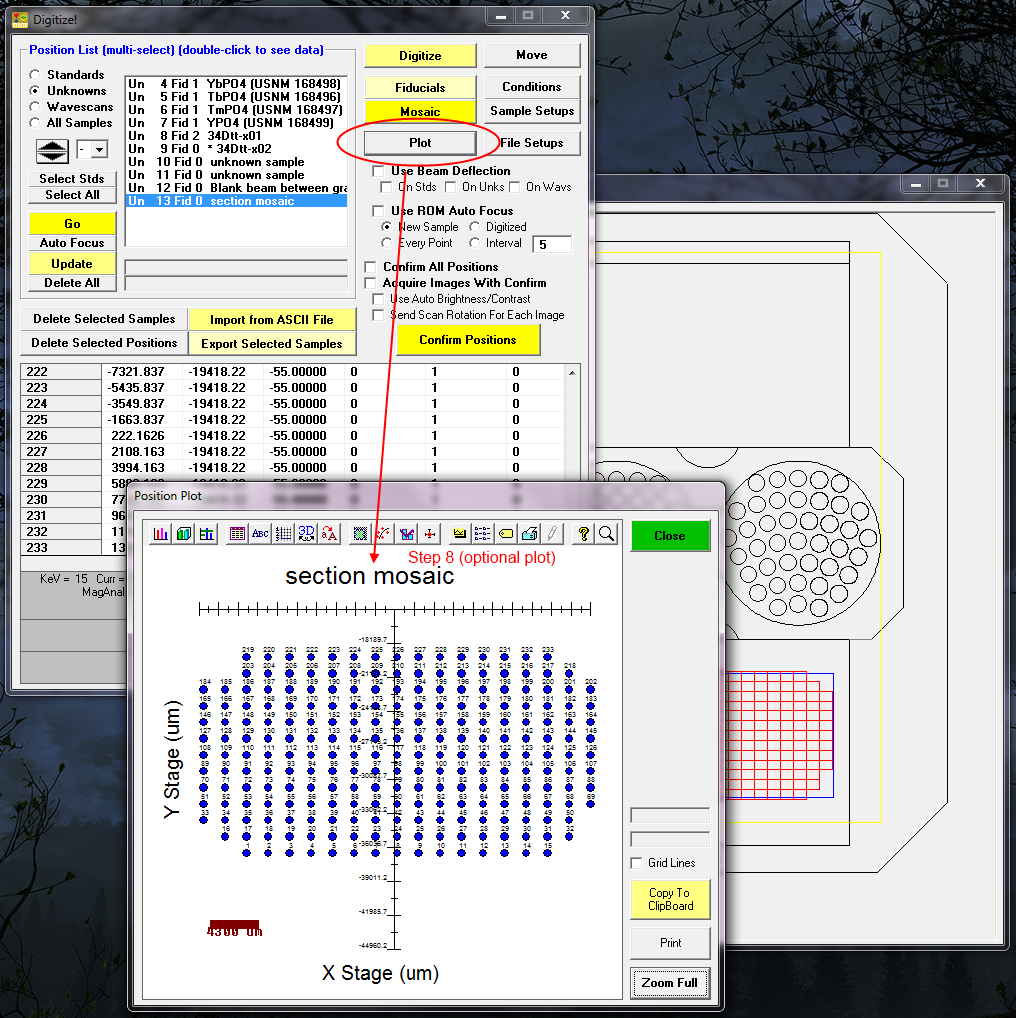Screen dimensions: 1016x1018
Task: Click the font size icon
Action: pyautogui.click(x=329, y=534)
